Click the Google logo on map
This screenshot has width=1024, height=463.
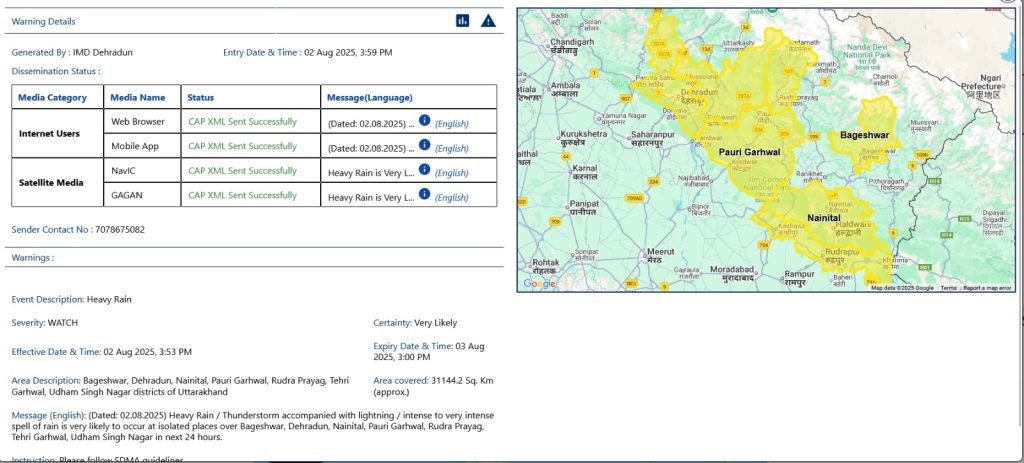539,284
